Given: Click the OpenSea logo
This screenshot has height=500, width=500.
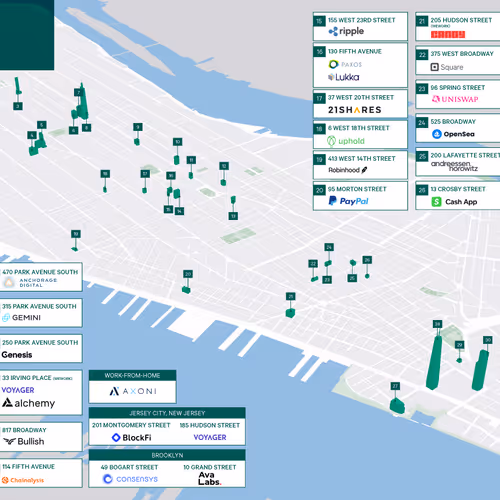Looking at the screenshot, I should [453, 134].
